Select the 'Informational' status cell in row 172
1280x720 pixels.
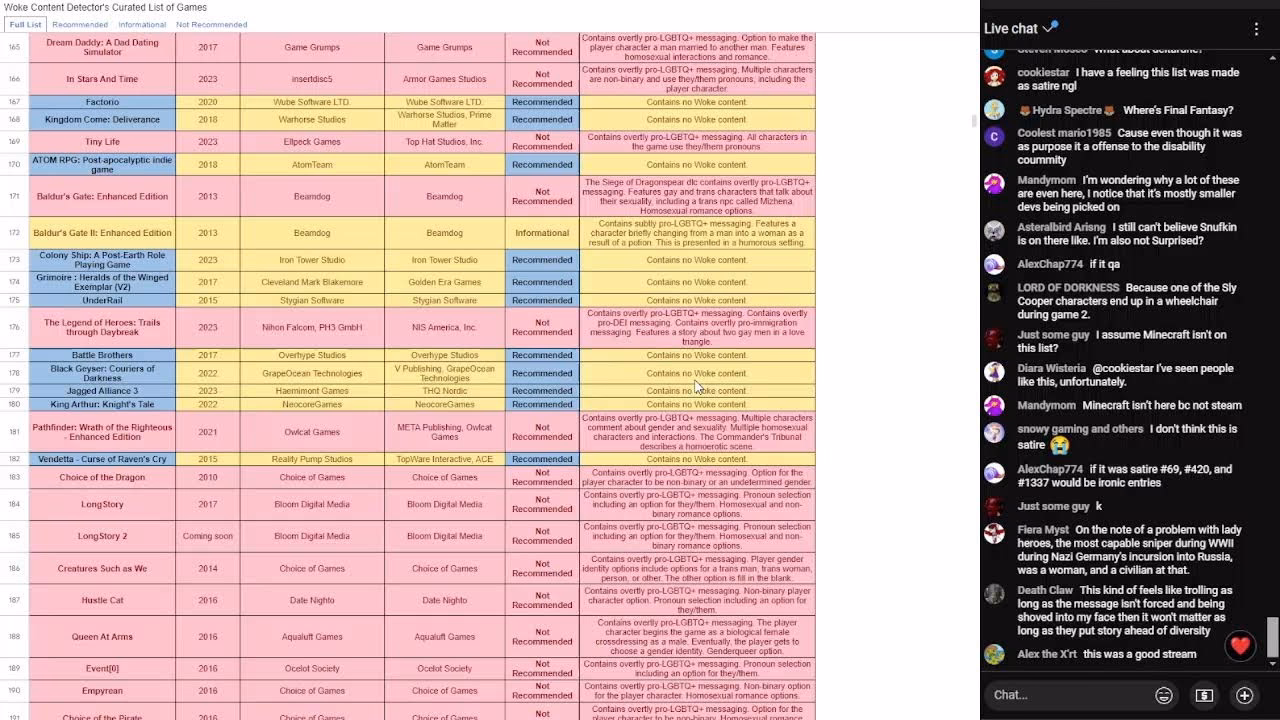pos(542,233)
